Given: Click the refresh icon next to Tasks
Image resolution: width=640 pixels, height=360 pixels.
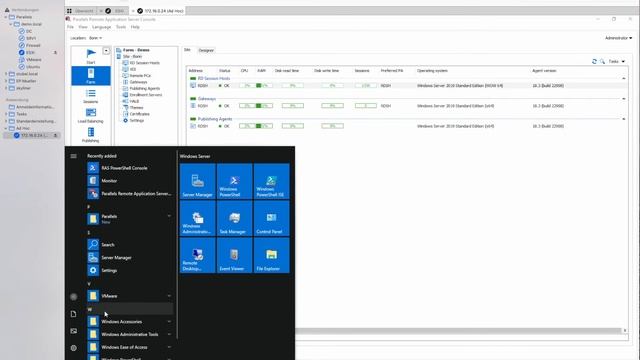Looking at the screenshot, I should click(x=594, y=61).
